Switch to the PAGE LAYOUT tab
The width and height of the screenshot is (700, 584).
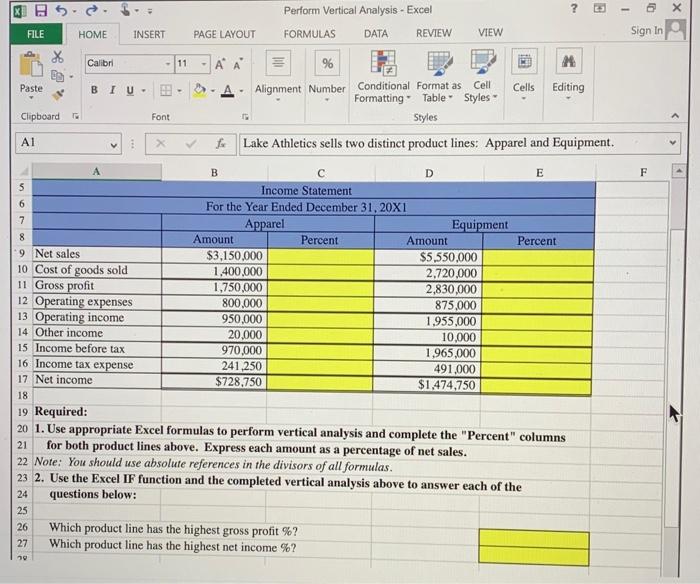[x=224, y=34]
